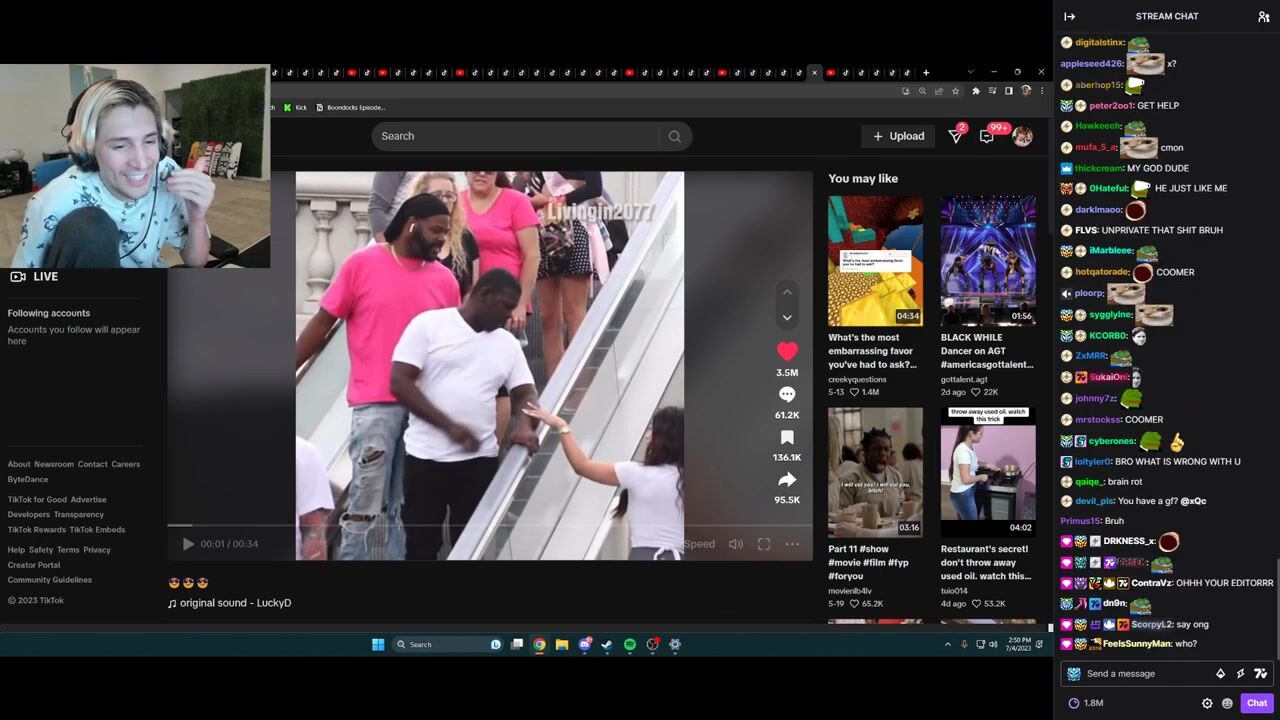Image resolution: width=1280 pixels, height=720 pixels.
Task: Mute the TikTok video volume
Action: point(735,544)
